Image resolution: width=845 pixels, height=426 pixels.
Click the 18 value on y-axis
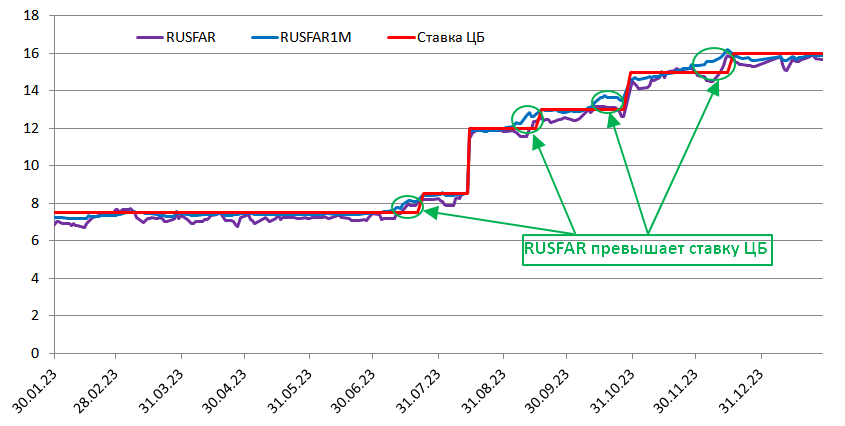point(30,16)
